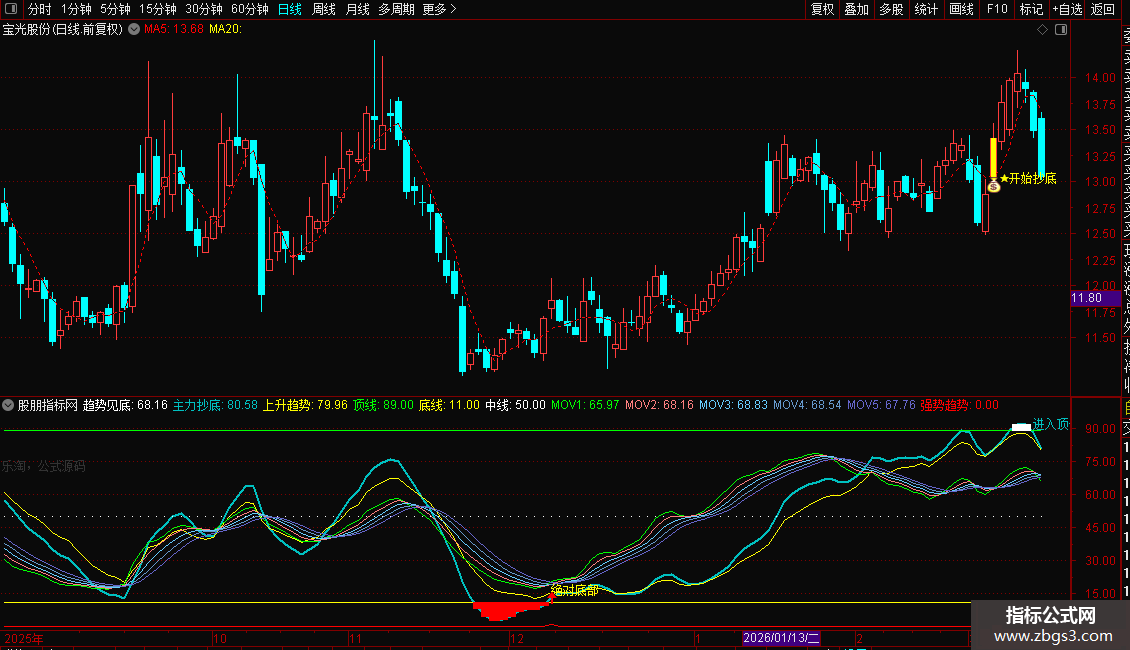
Task: Click the white 进入顶 marker block
Action: pyautogui.click(x=1021, y=427)
